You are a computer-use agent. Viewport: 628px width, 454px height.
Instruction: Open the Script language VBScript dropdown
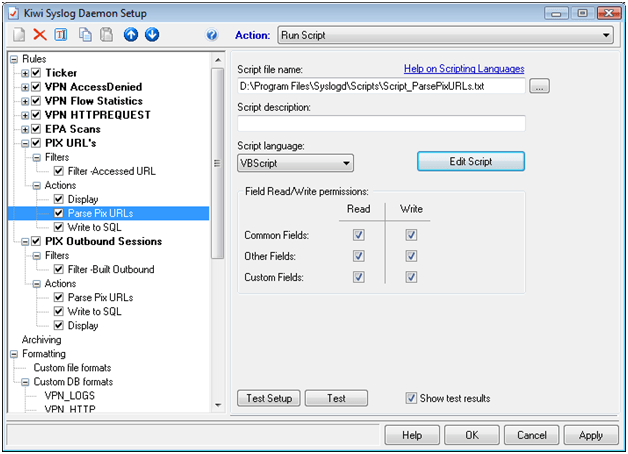(x=295, y=162)
